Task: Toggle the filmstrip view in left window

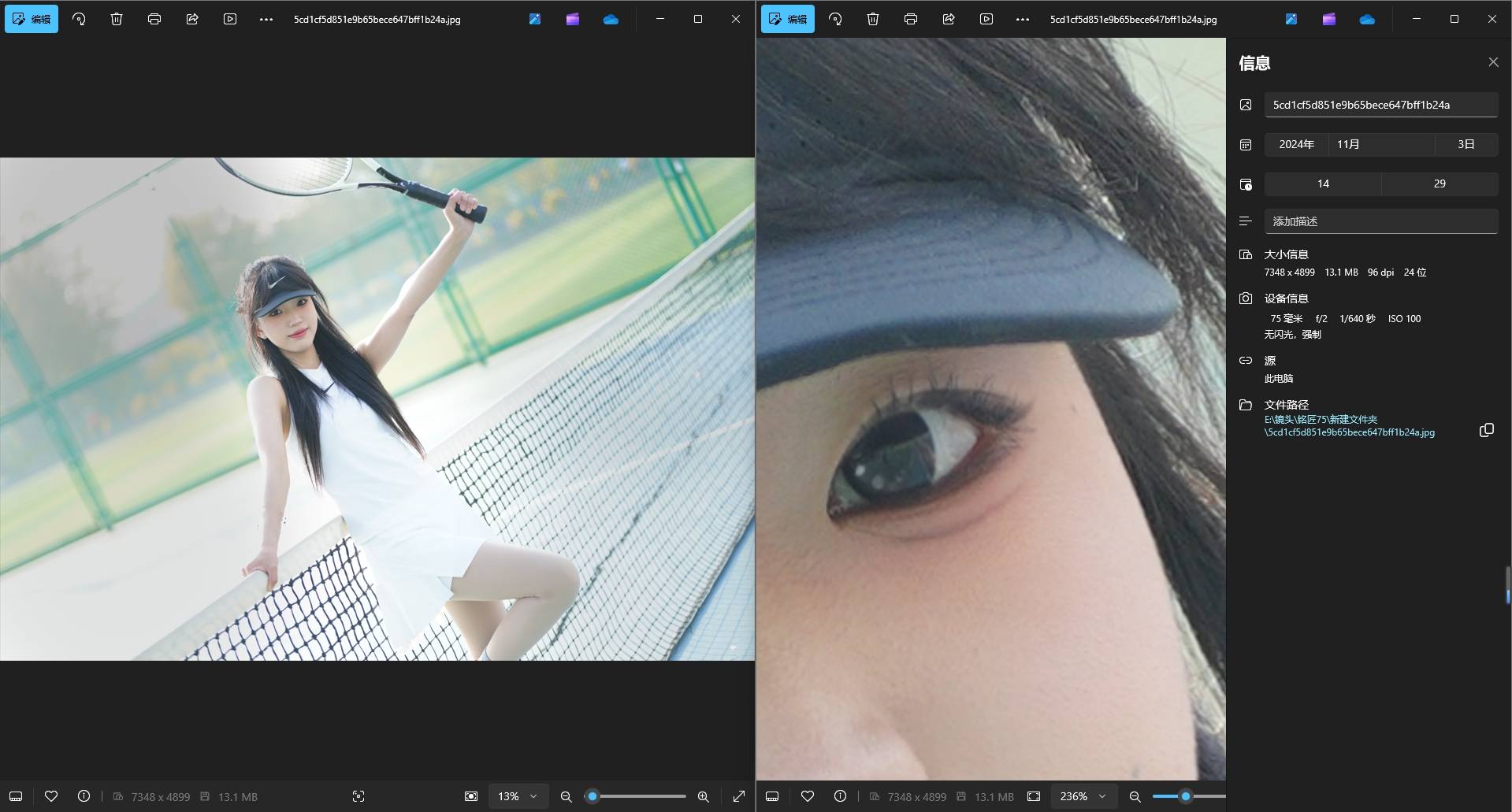Action: click(x=16, y=796)
